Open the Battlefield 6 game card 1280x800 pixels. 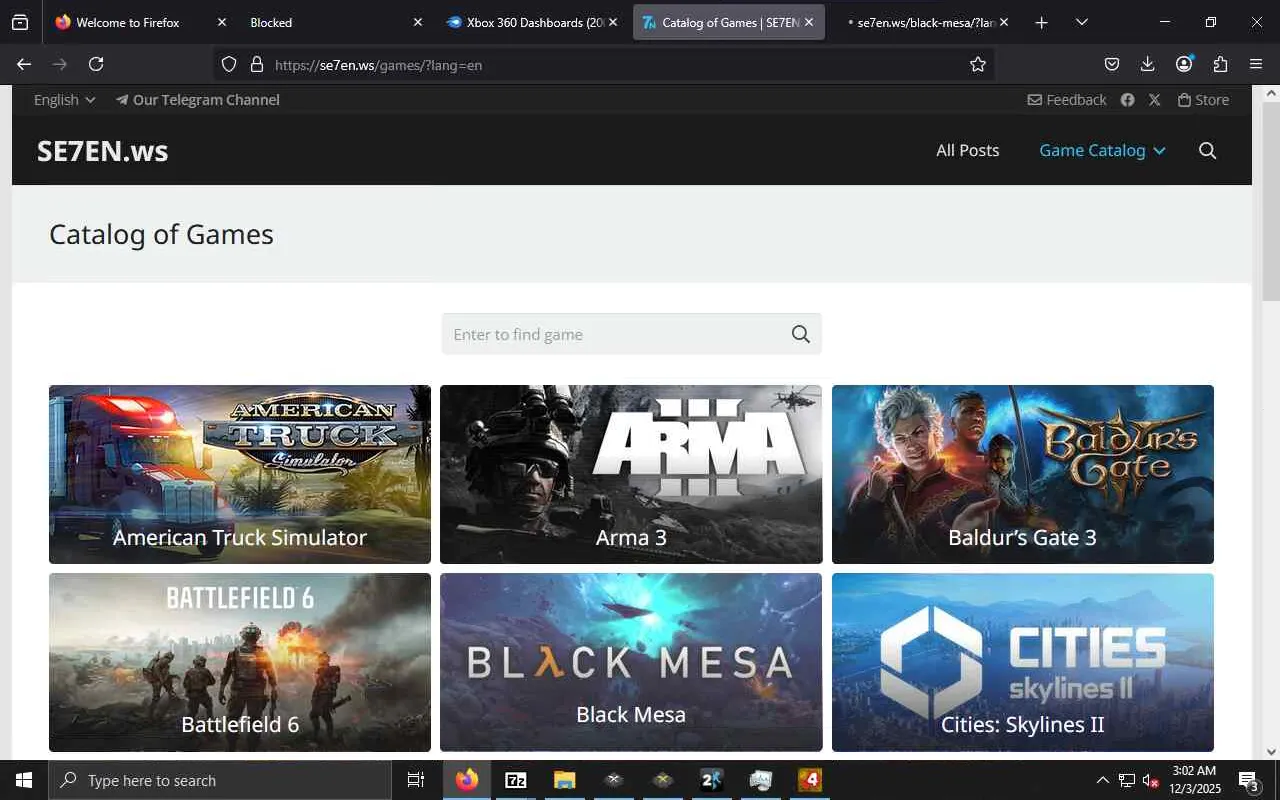point(240,662)
